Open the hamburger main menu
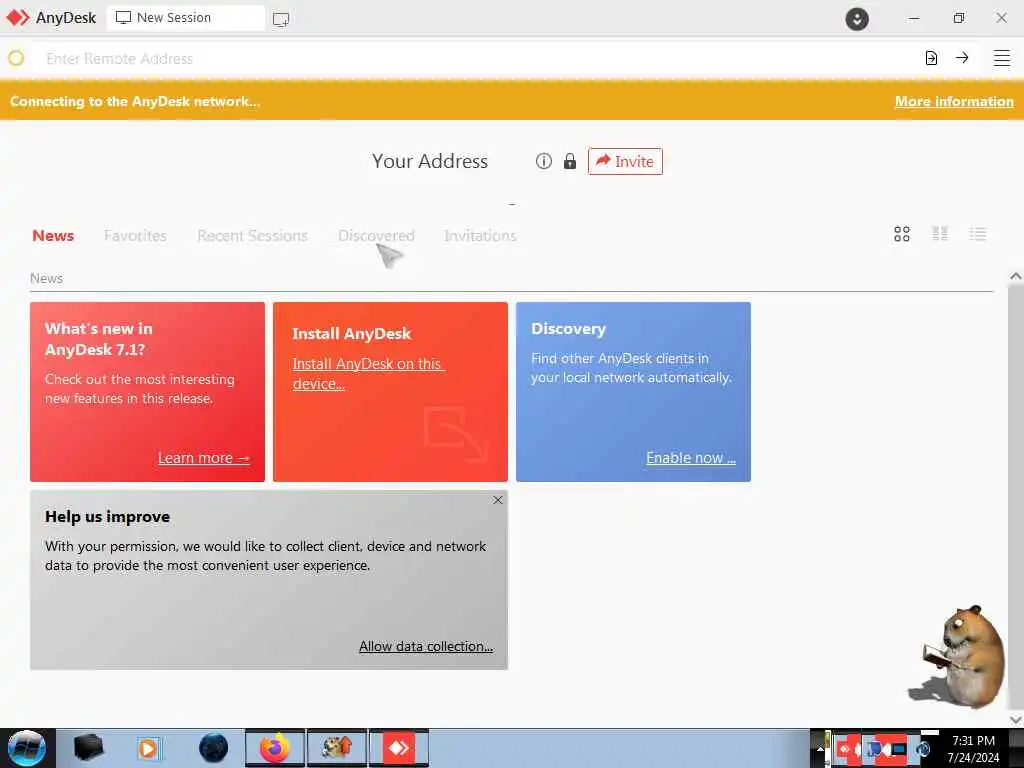Screen dimensions: 1024x768 (1002, 58)
